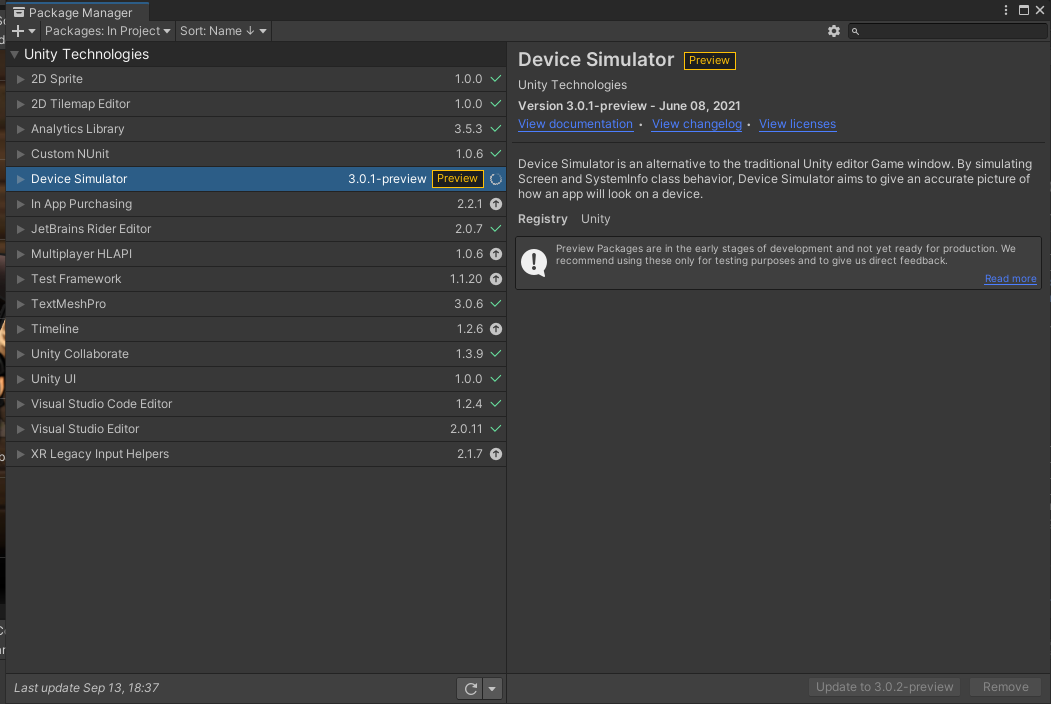Collapse the Unity Technologies group
1051x704 pixels.
coord(14,54)
